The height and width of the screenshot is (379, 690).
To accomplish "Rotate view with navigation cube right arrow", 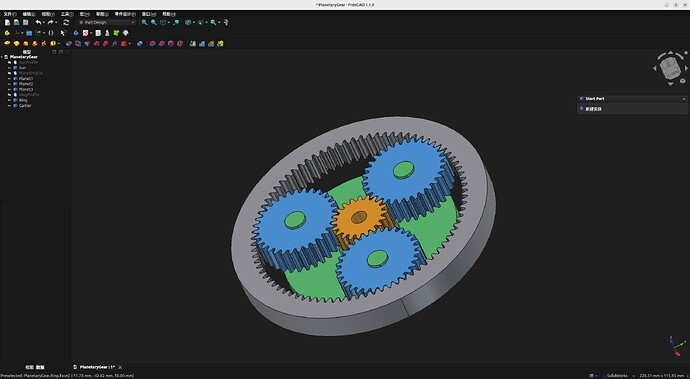I will pos(686,68).
